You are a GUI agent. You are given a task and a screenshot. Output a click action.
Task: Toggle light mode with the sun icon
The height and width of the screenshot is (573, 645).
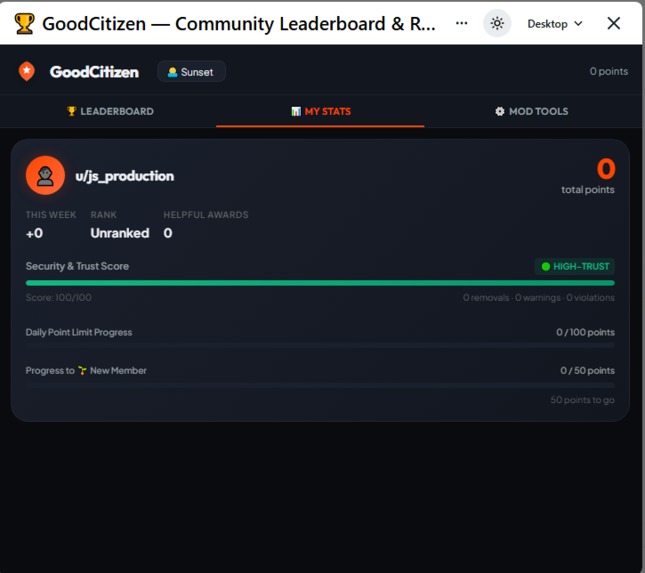click(497, 23)
